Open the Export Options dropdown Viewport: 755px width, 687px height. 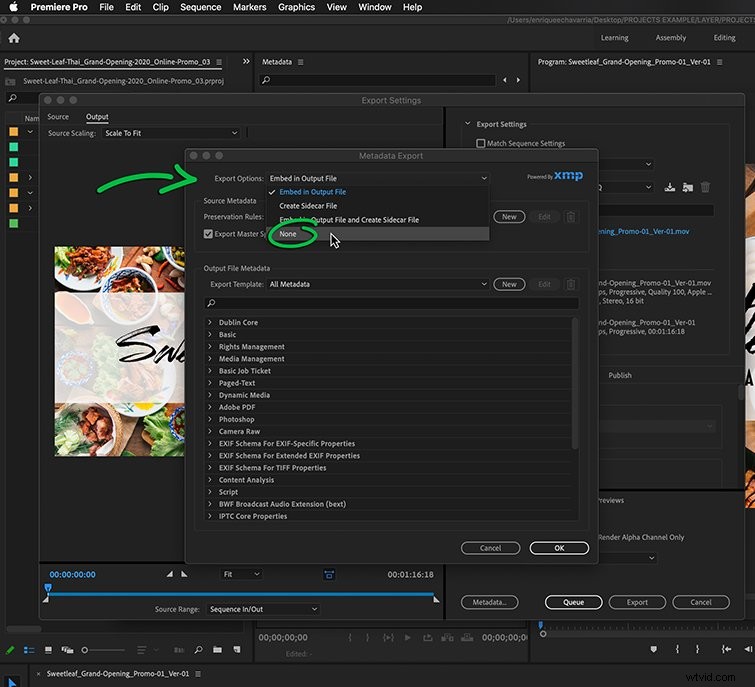pos(378,178)
